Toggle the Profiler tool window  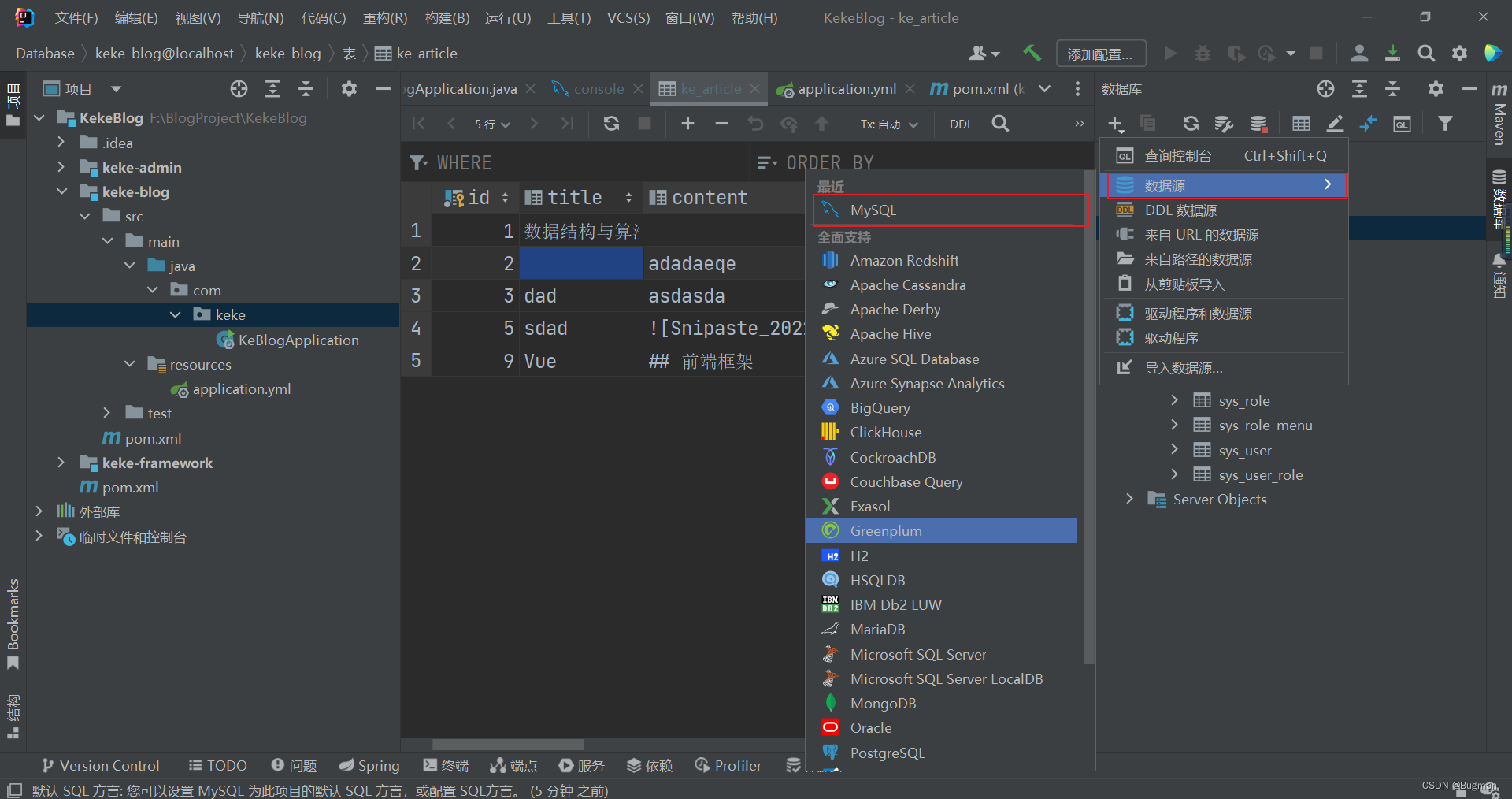click(728, 765)
